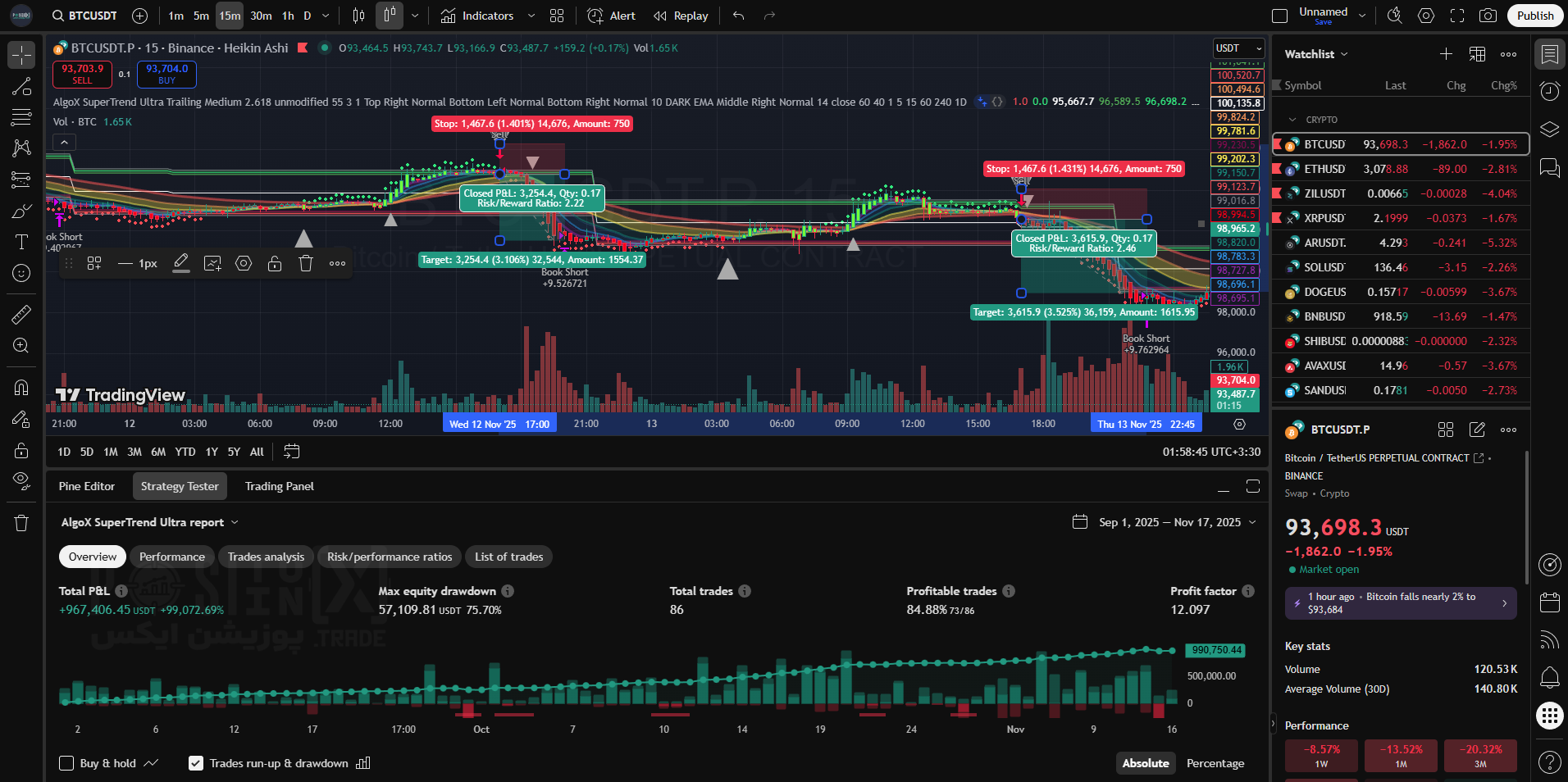This screenshot has height=782, width=1568.
Task: Open the List of trades tab
Action: pyautogui.click(x=508, y=557)
